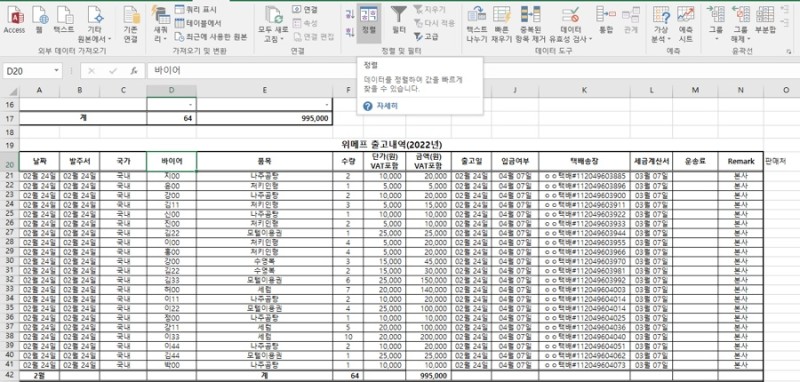Click 예측 시트 (Forecast Sheet)
Screen dimensions: 800x382
[686, 24]
